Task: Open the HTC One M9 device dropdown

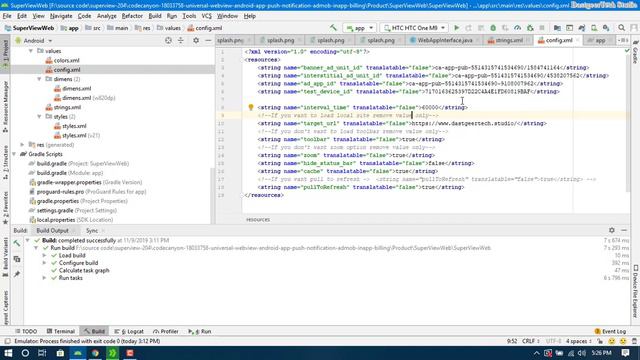Action: coord(414,28)
